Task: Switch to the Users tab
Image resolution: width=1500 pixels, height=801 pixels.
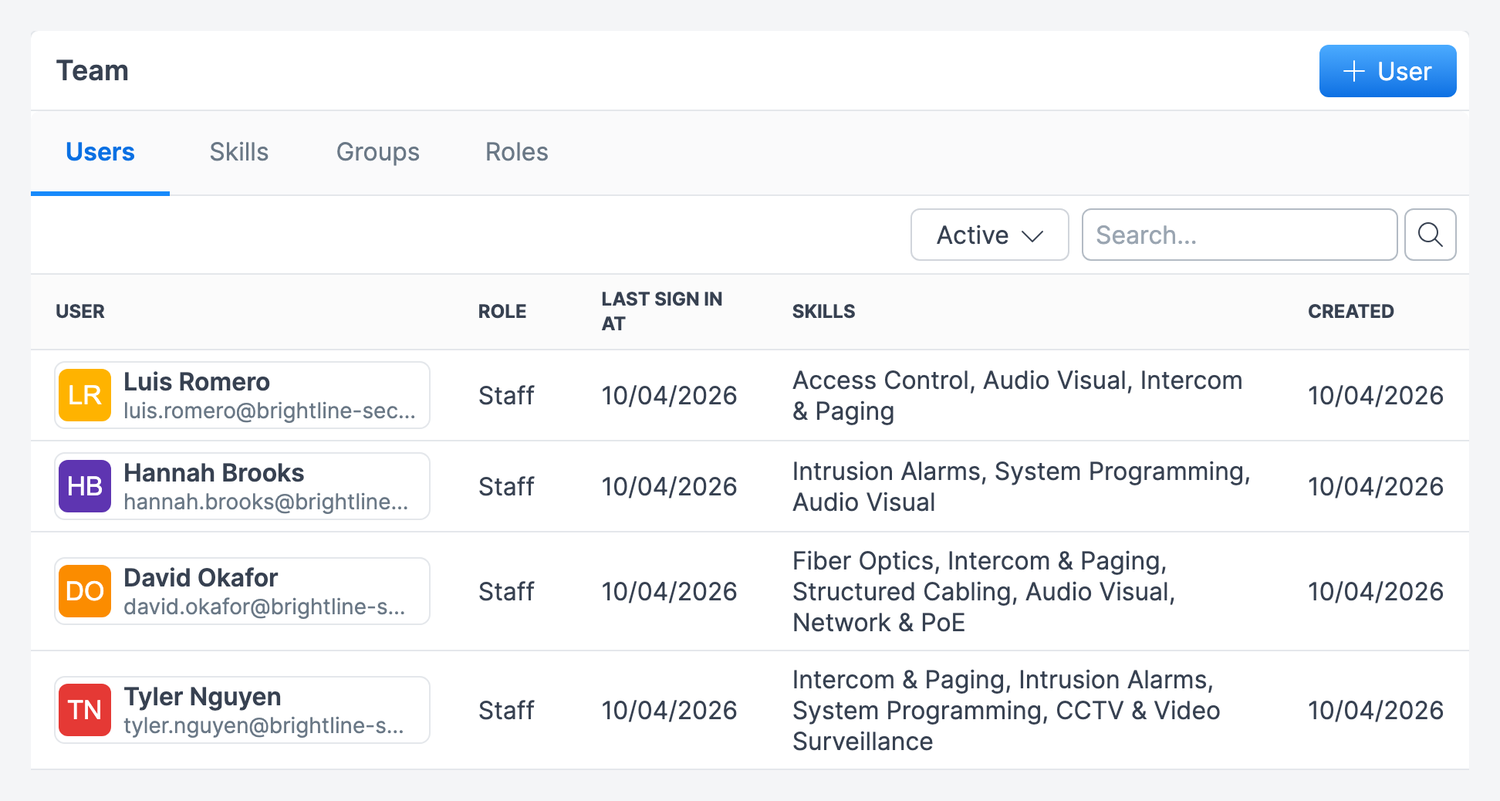Action: pos(100,152)
